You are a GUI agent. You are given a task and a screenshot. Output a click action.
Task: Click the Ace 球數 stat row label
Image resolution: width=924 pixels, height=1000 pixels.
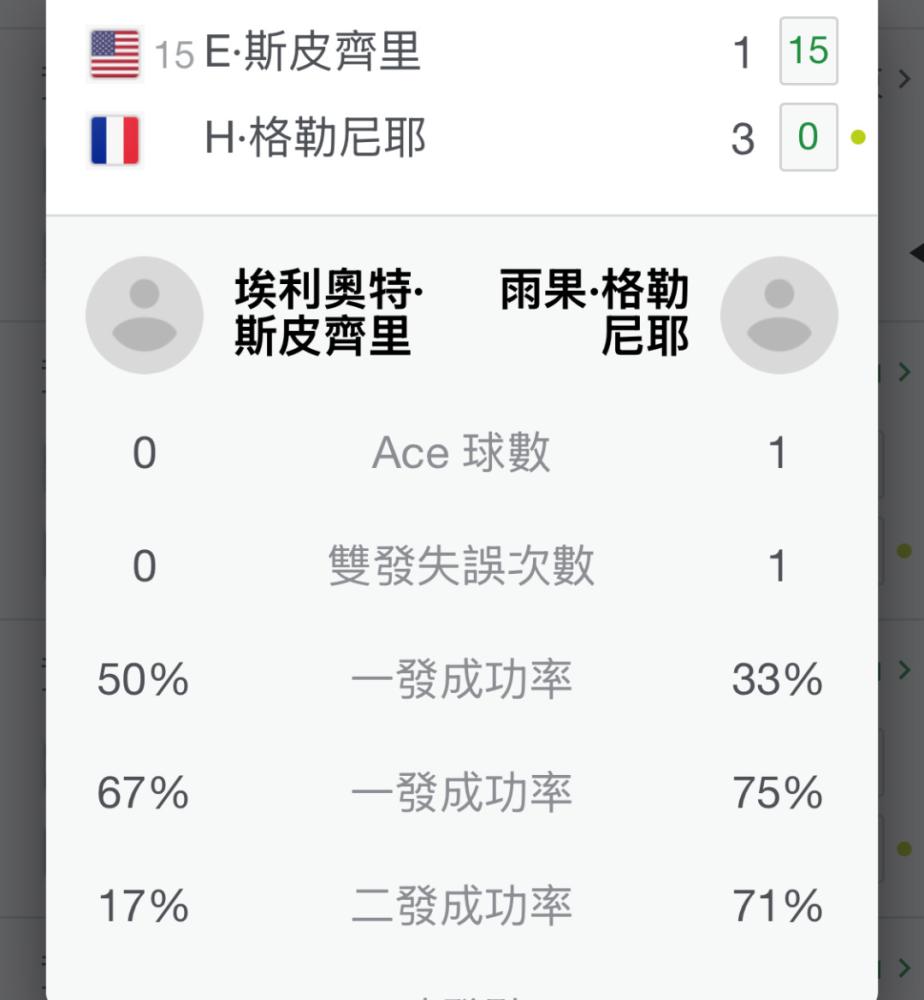point(461,453)
